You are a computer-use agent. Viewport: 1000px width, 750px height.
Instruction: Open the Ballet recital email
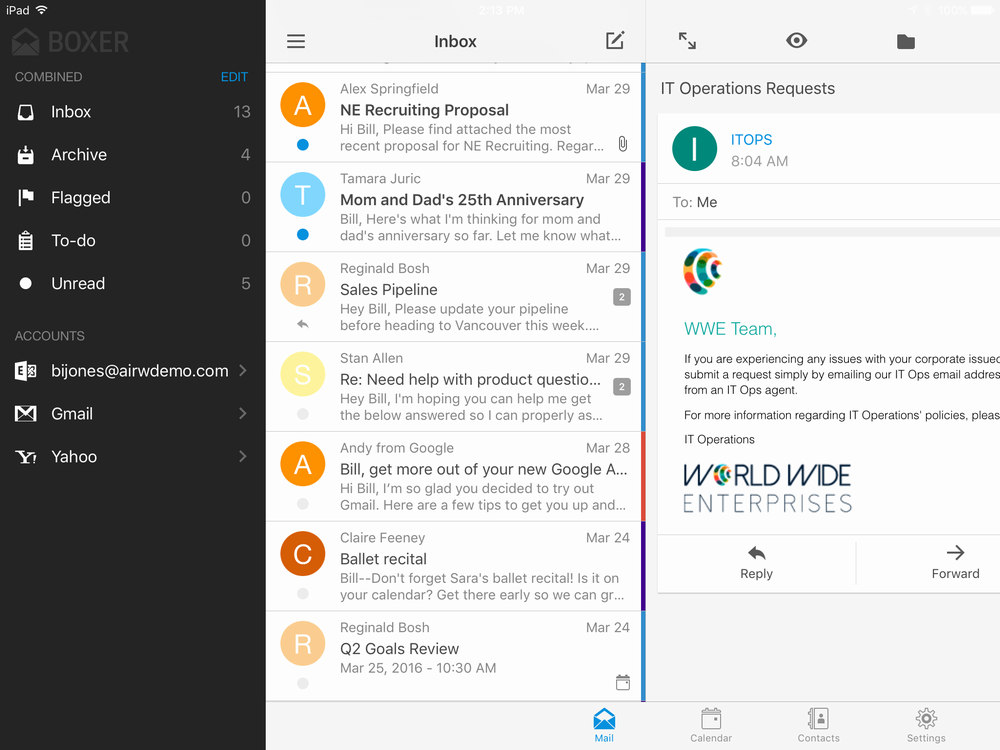point(453,567)
